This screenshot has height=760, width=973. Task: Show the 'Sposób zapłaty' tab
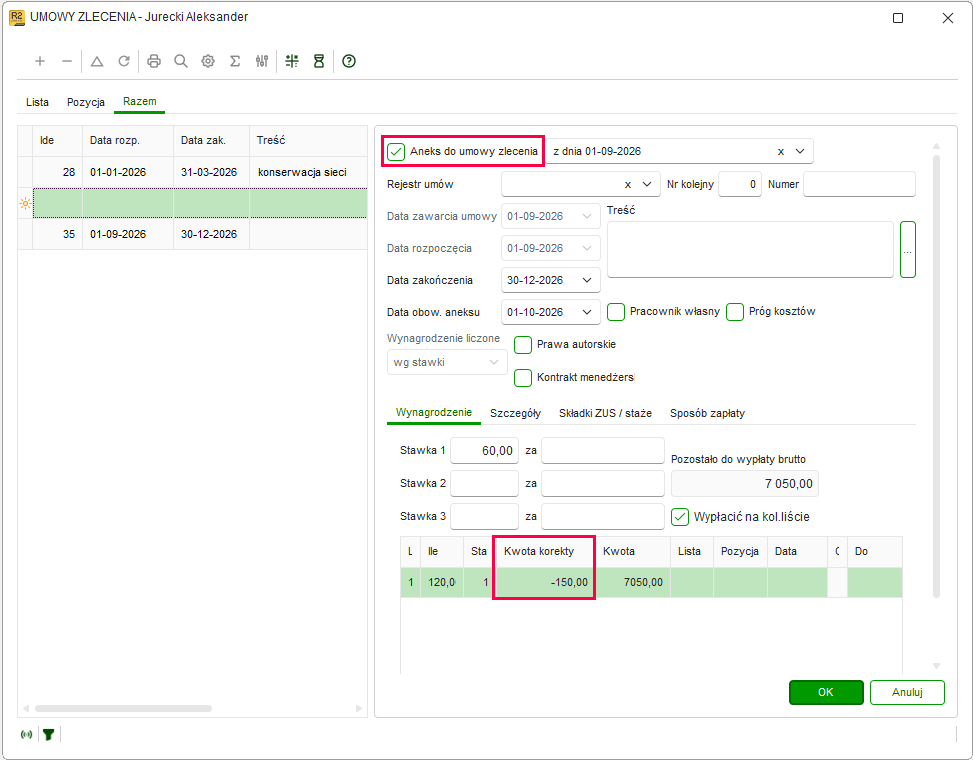707,413
